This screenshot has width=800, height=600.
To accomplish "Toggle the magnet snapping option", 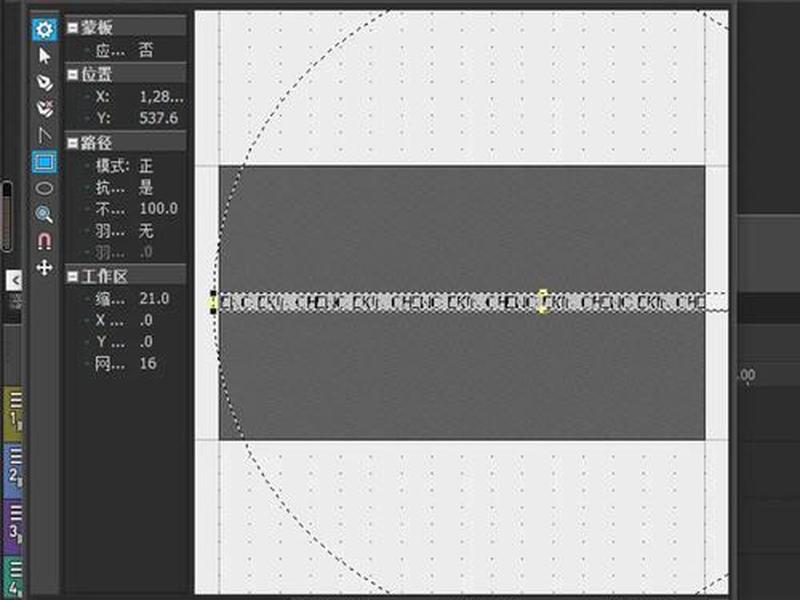I will (44, 241).
